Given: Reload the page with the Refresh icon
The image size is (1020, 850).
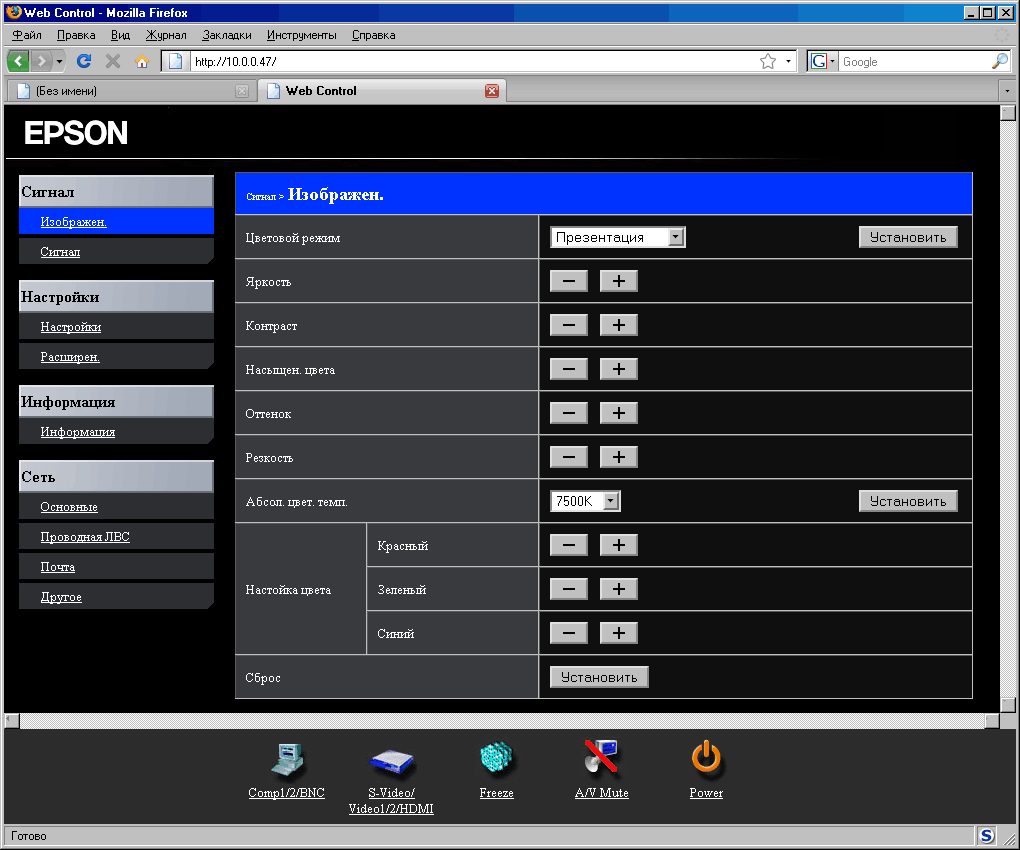Looking at the screenshot, I should pyautogui.click(x=84, y=61).
